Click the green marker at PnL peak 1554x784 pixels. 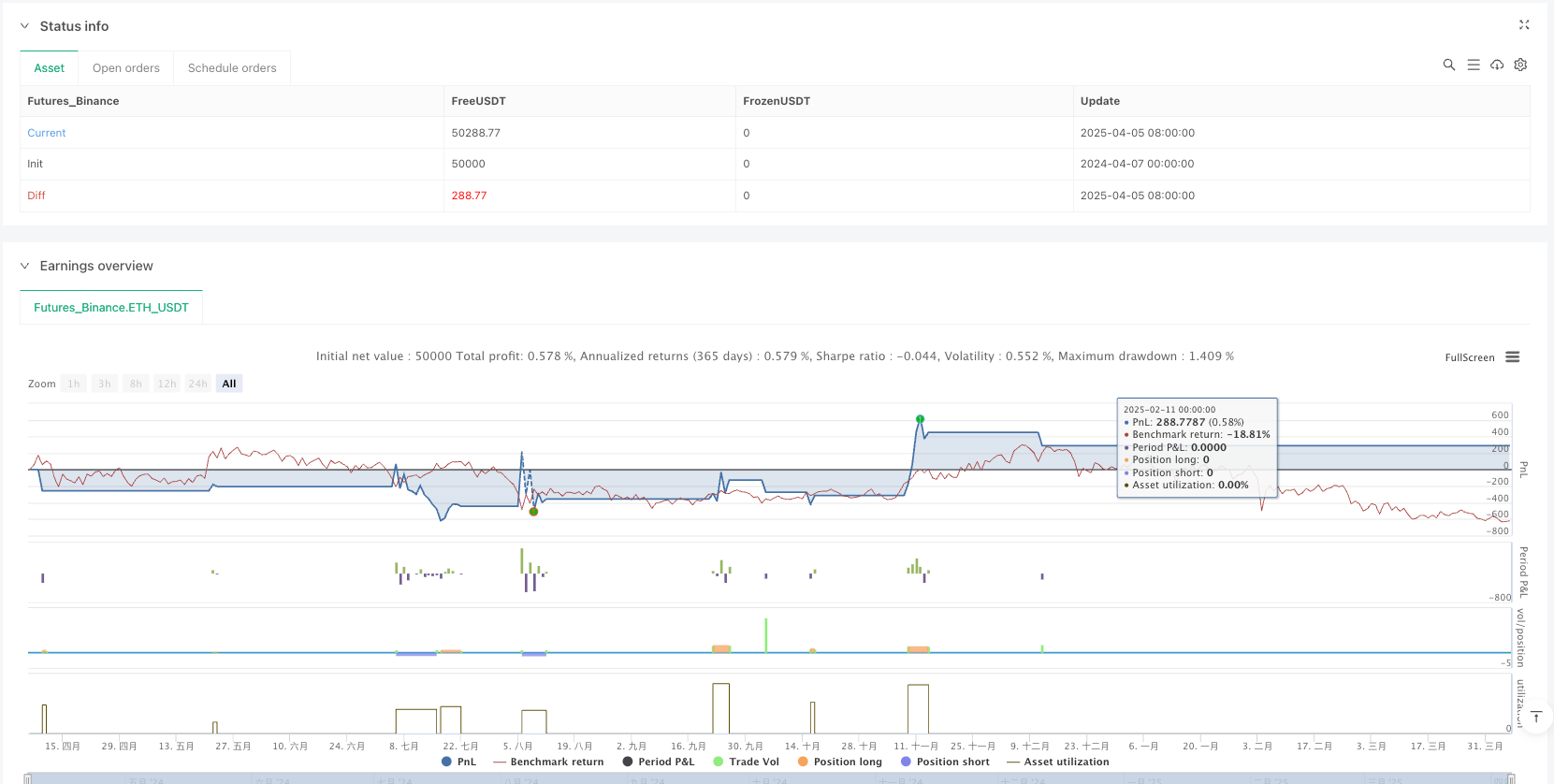tap(920, 419)
